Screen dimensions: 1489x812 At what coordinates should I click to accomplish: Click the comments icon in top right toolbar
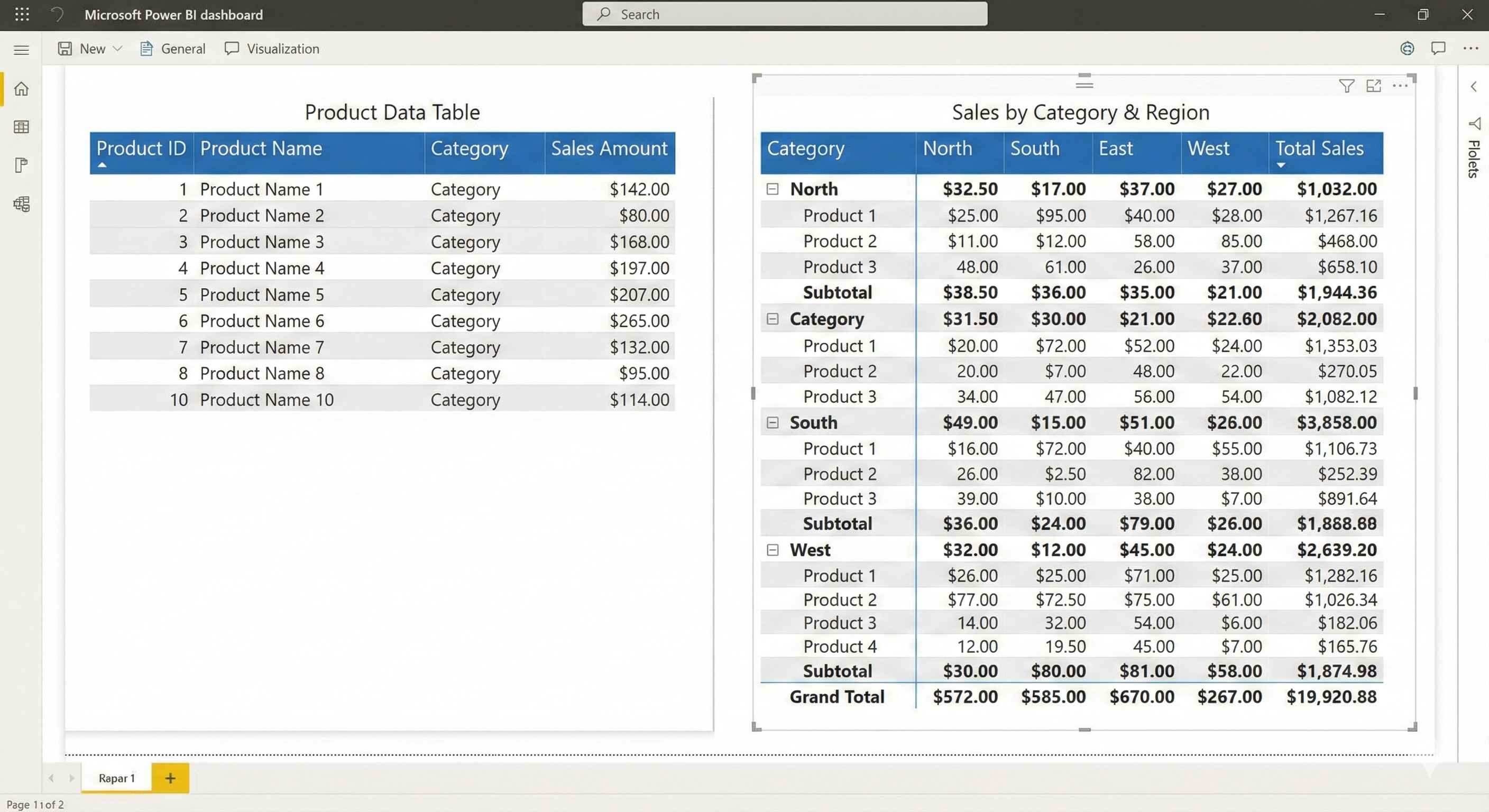(1438, 49)
